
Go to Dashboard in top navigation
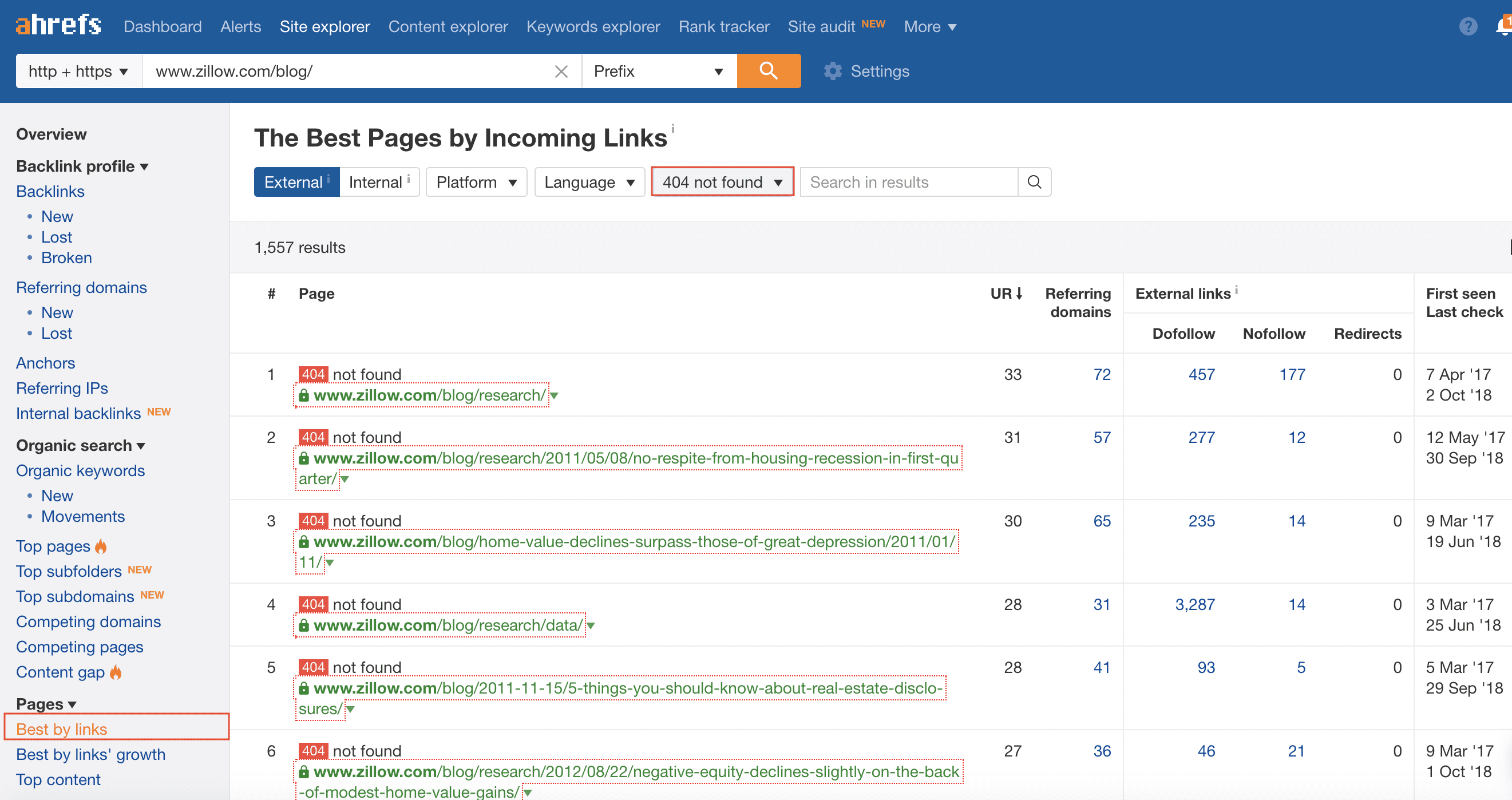tap(163, 26)
